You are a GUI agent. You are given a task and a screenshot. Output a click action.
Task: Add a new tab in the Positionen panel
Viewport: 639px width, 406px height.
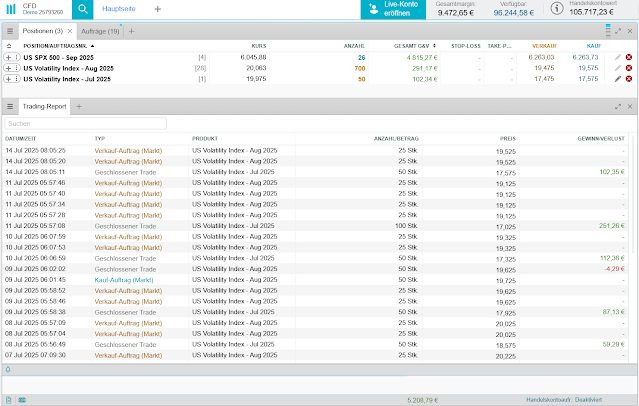[131, 31]
